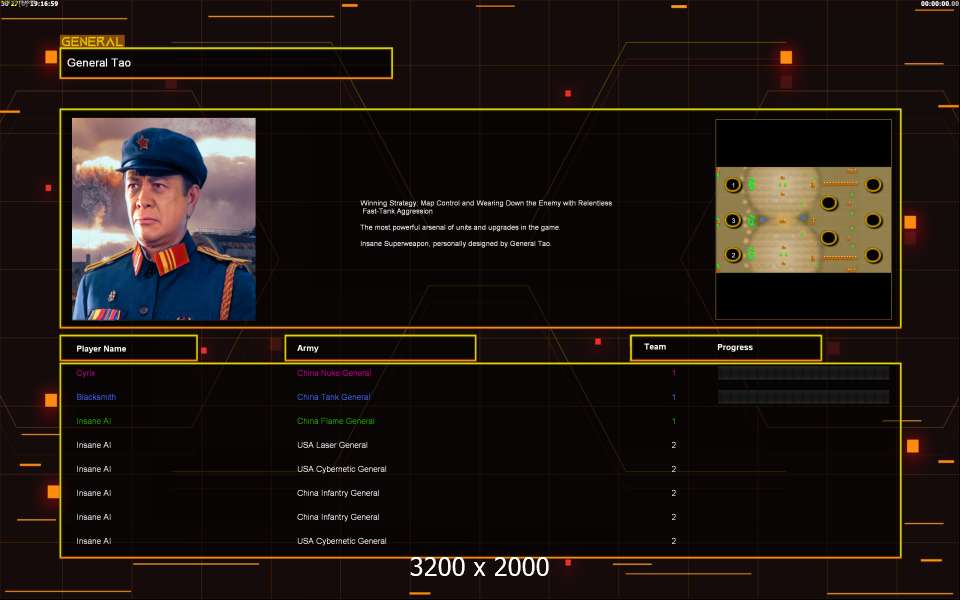Click team number in USA Laser General row
960x600 pixels.
click(673, 445)
